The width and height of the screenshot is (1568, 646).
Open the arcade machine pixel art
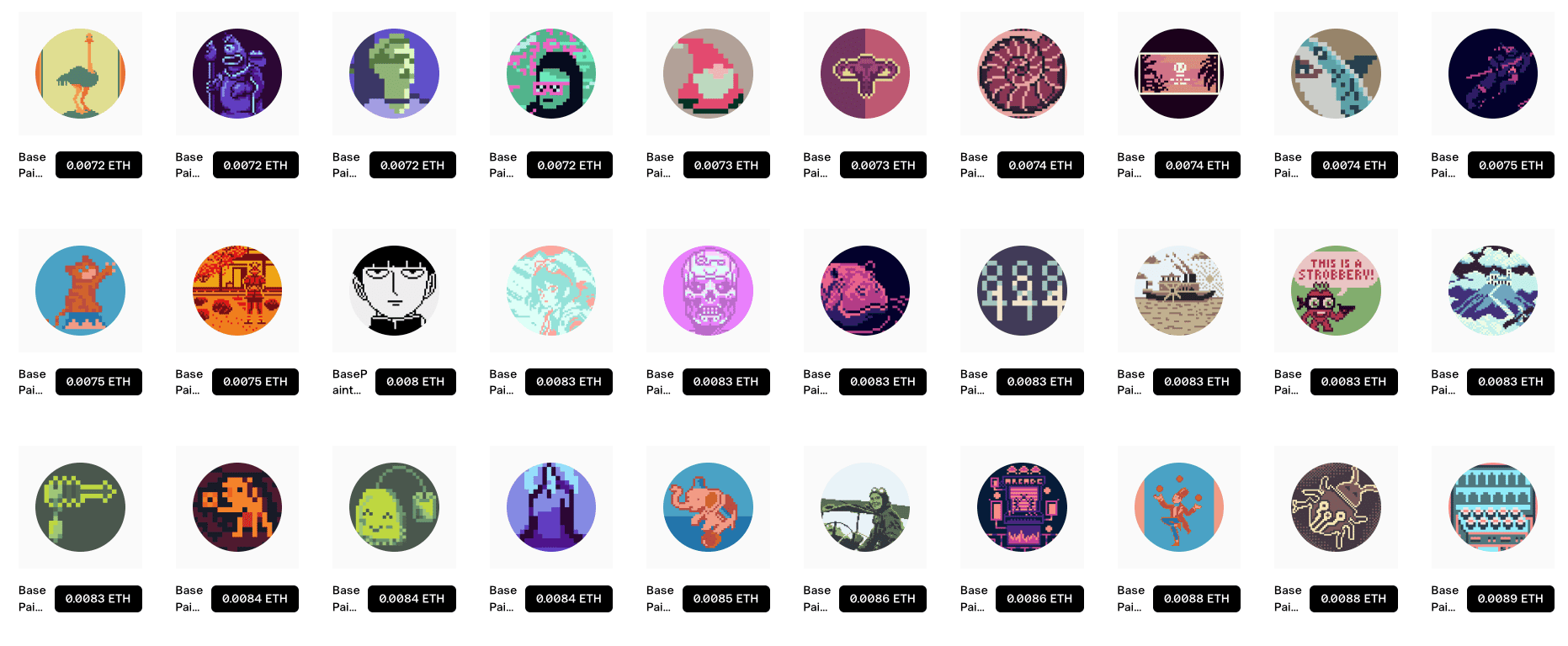coord(1022,507)
